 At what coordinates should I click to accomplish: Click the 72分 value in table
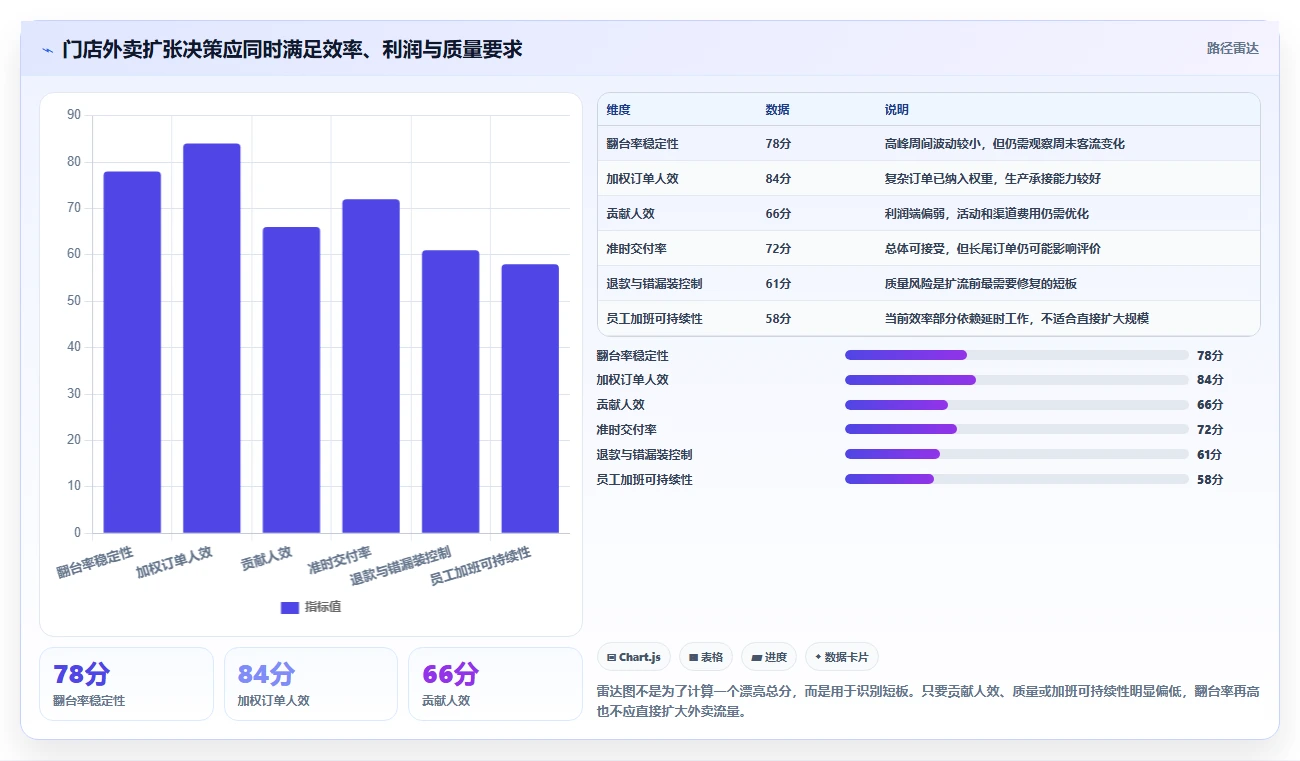778,249
